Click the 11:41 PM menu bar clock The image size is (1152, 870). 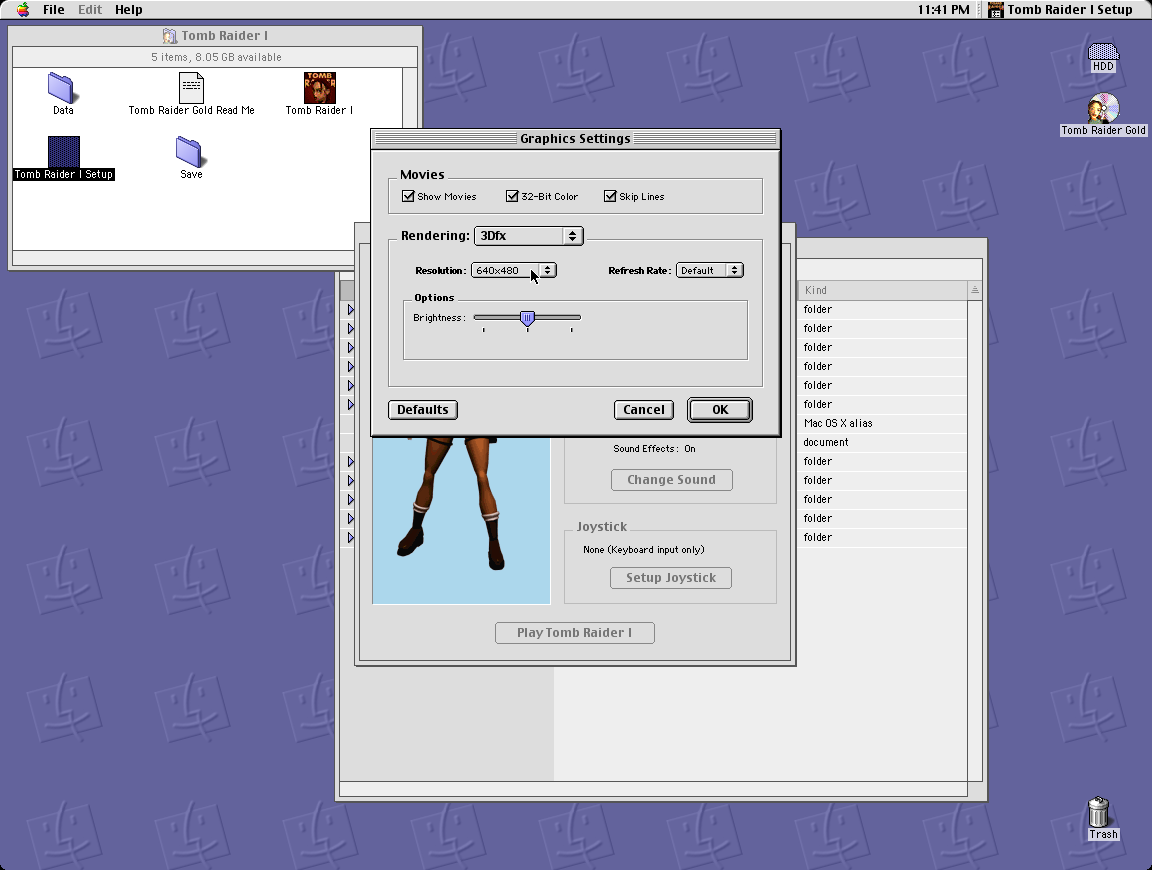(943, 10)
